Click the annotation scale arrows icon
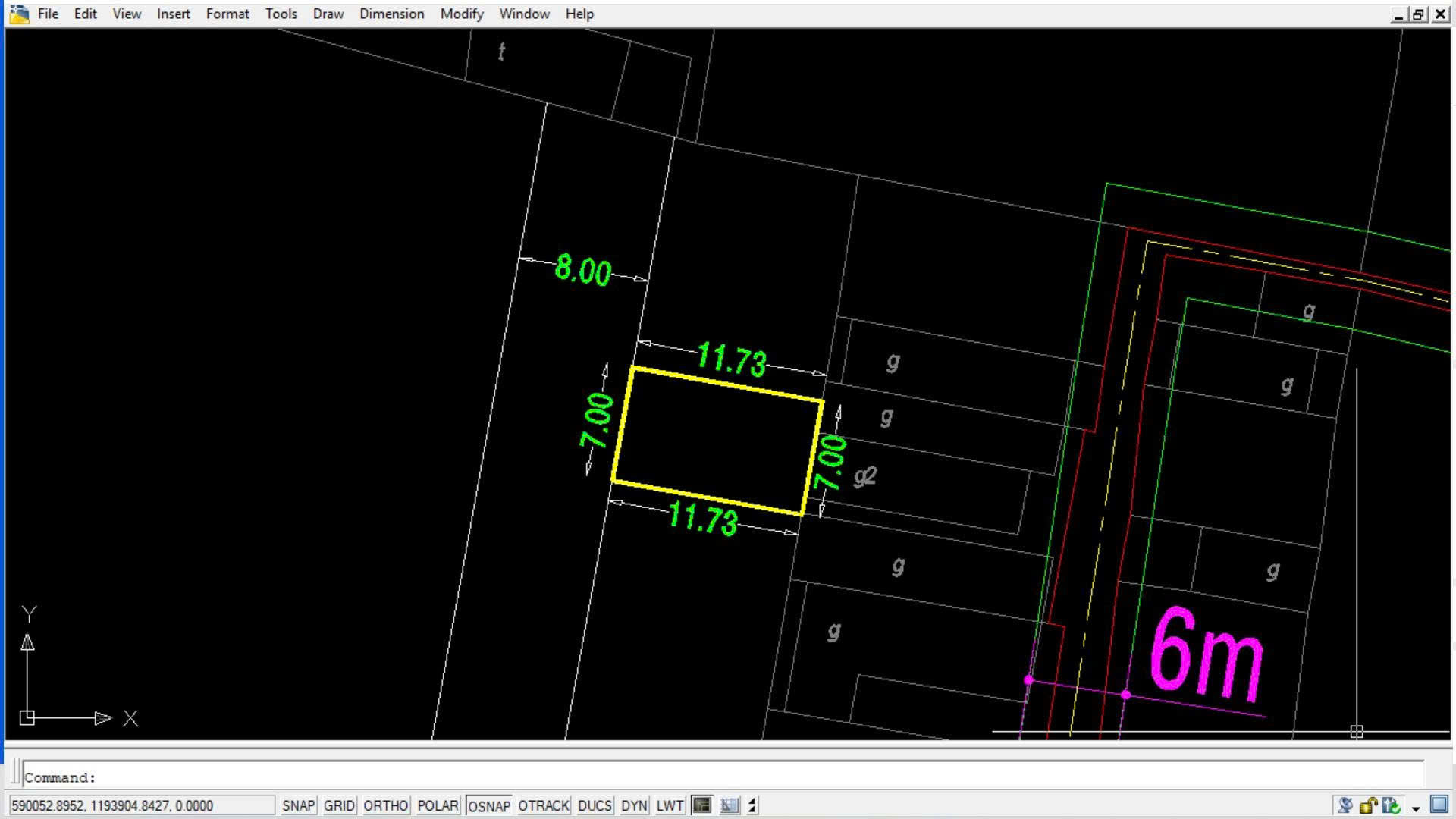 [x=752, y=805]
